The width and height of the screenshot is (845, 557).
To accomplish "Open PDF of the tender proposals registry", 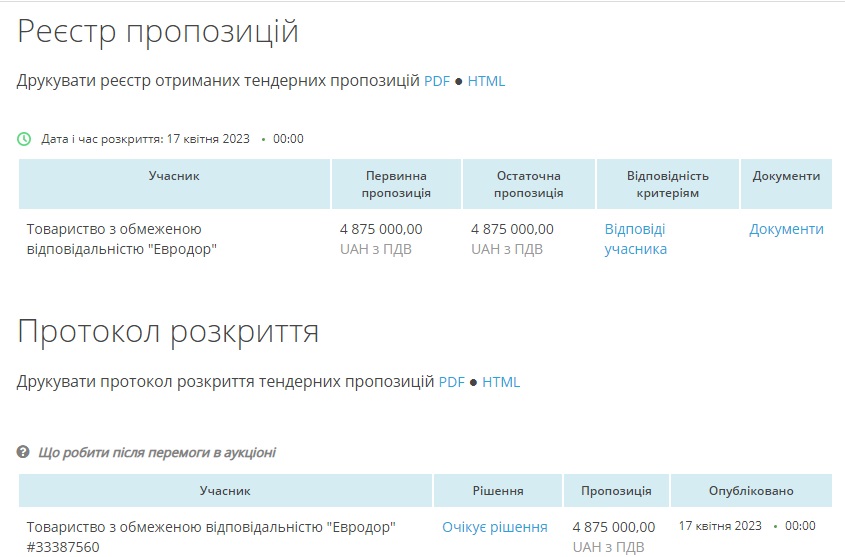I will (x=437, y=81).
